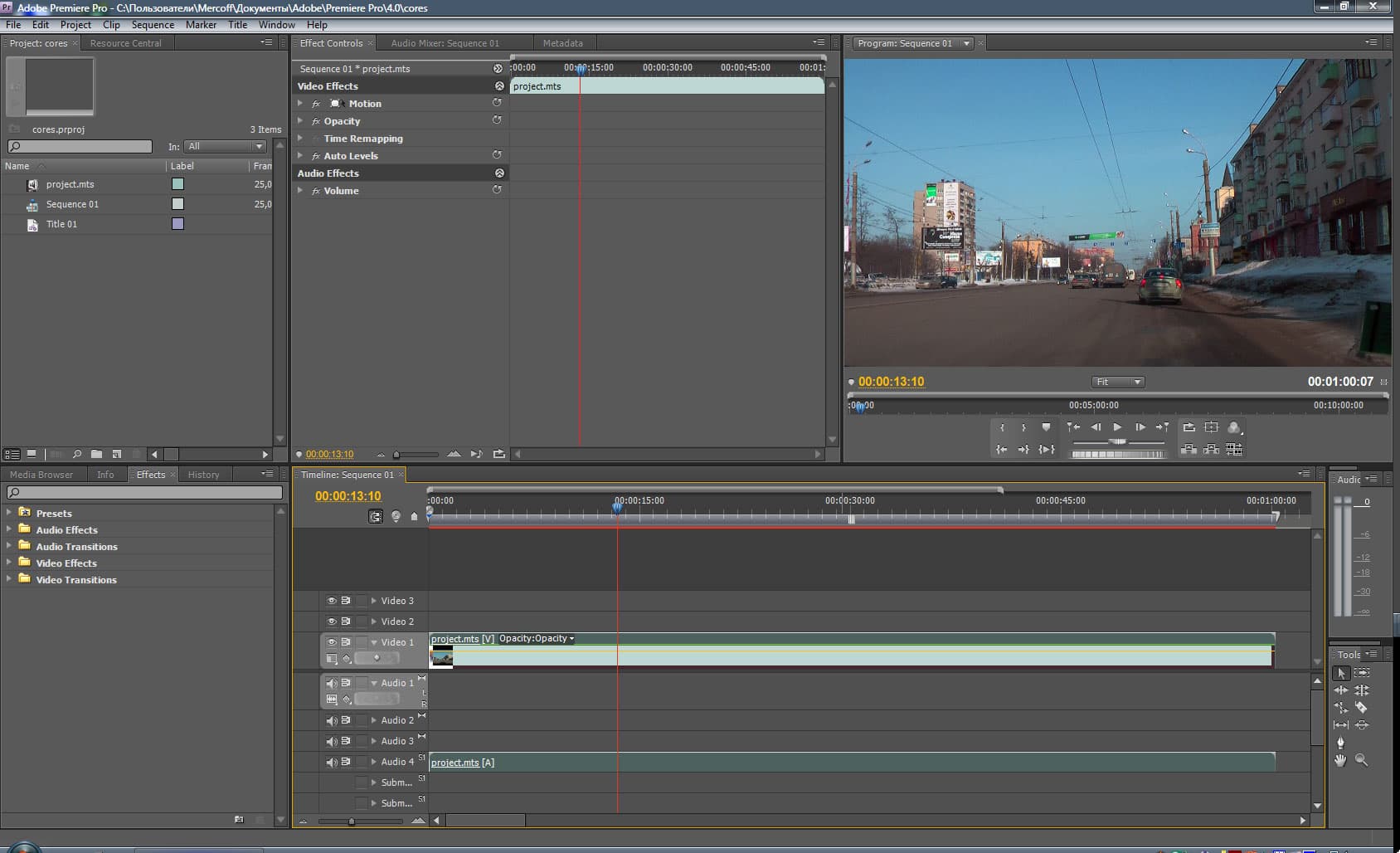Pick the Zoom tool magnifier
1400x853 pixels.
click(1361, 760)
